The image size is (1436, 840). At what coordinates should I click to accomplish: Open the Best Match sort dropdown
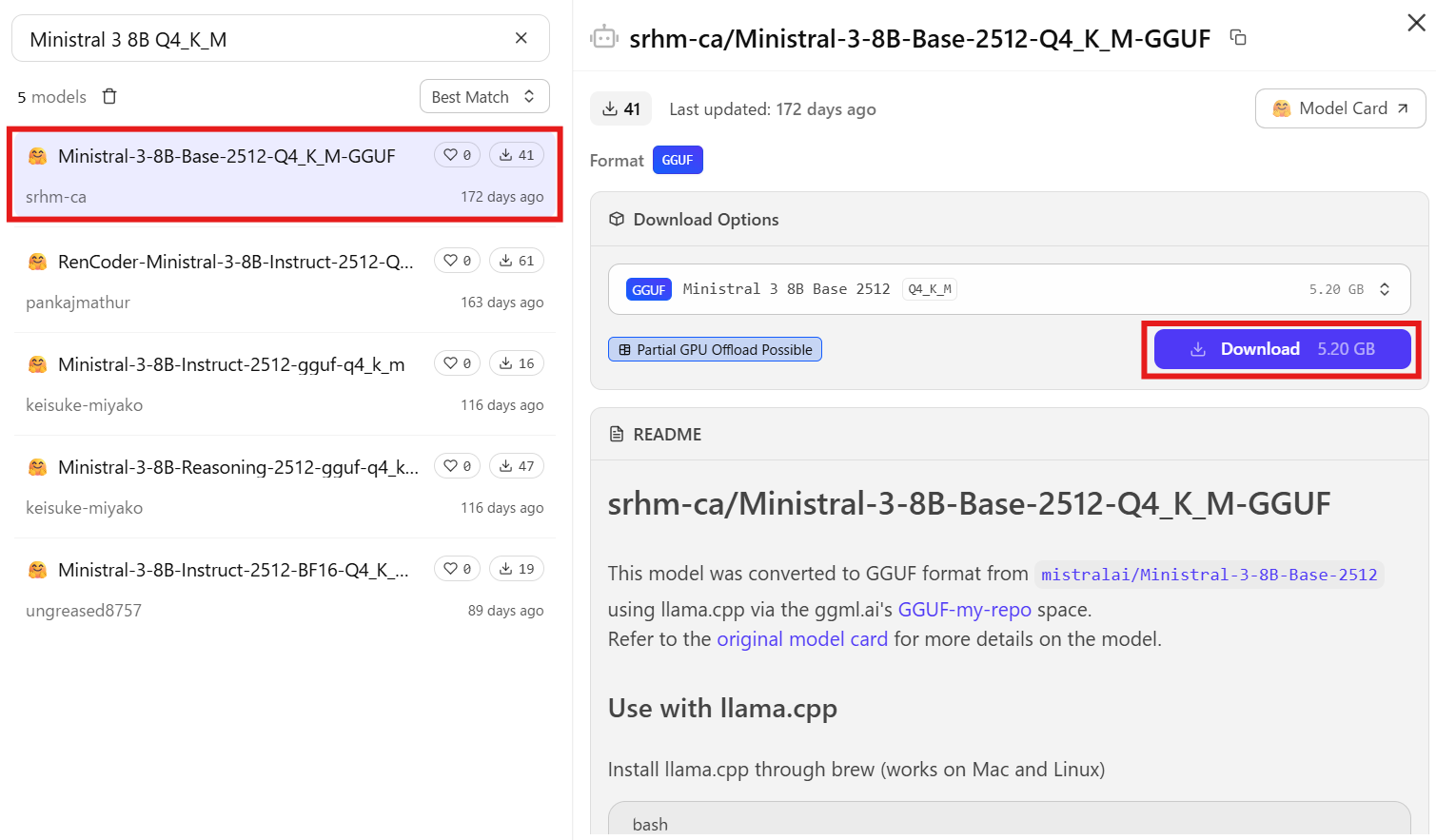pos(484,97)
